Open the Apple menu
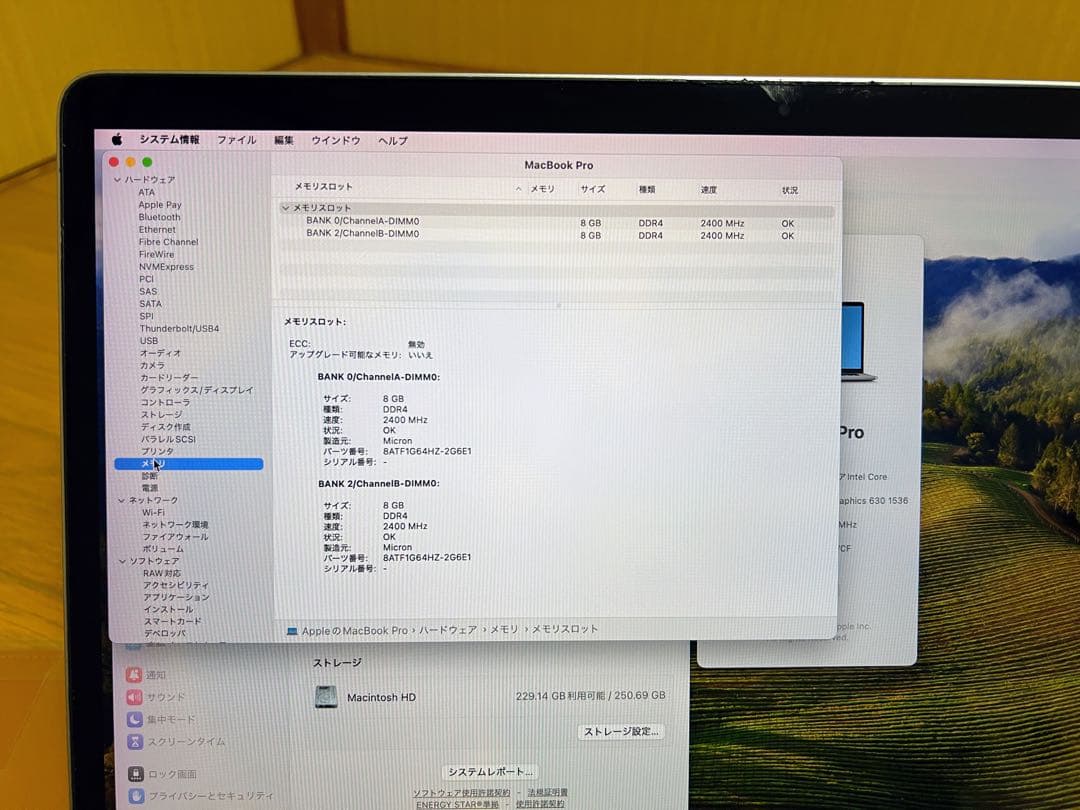This screenshot has width=1080, height=810. [x=117, y=139]
